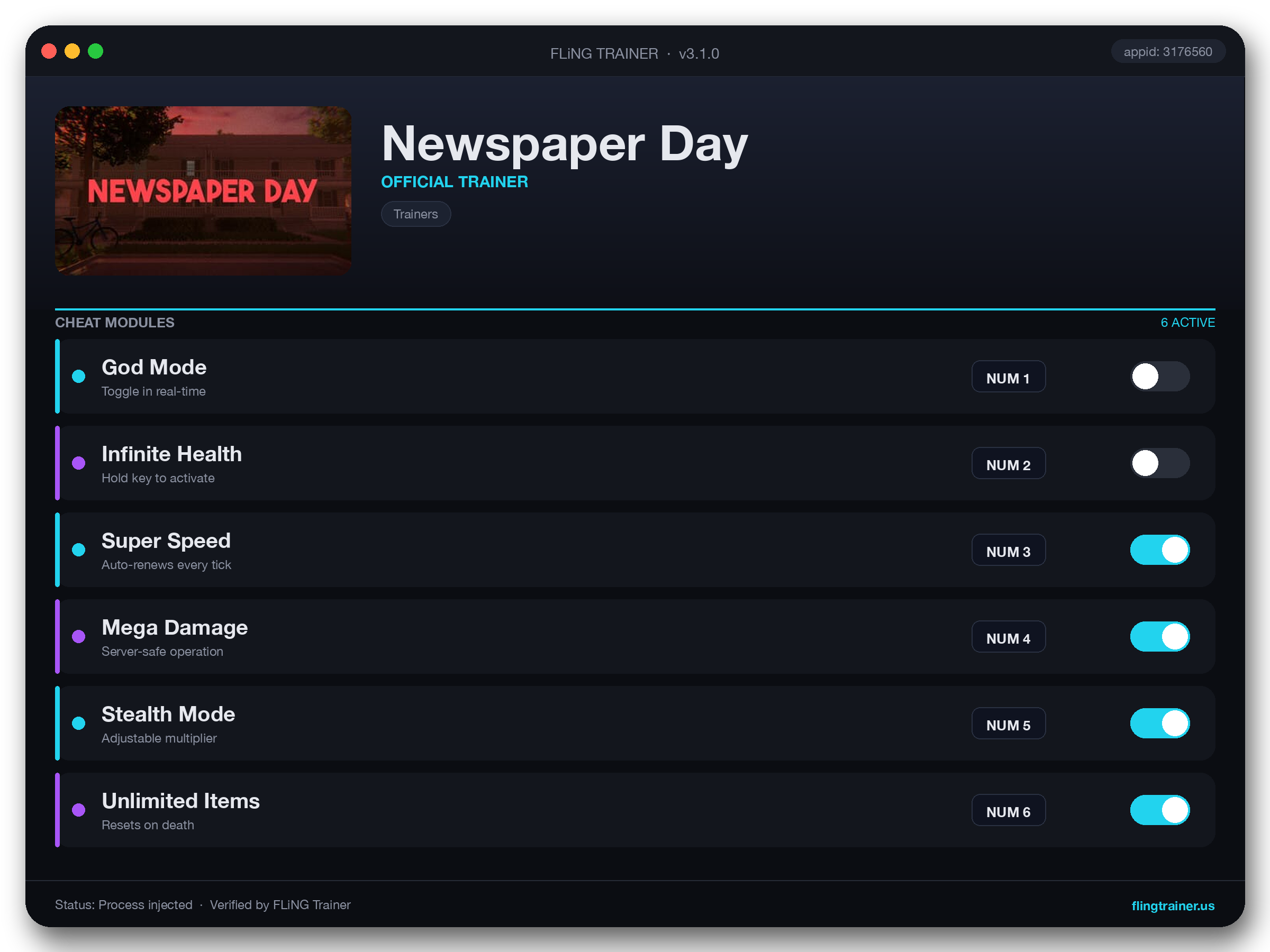Click 'Status: Process injected' text

[x=124, y=905]
